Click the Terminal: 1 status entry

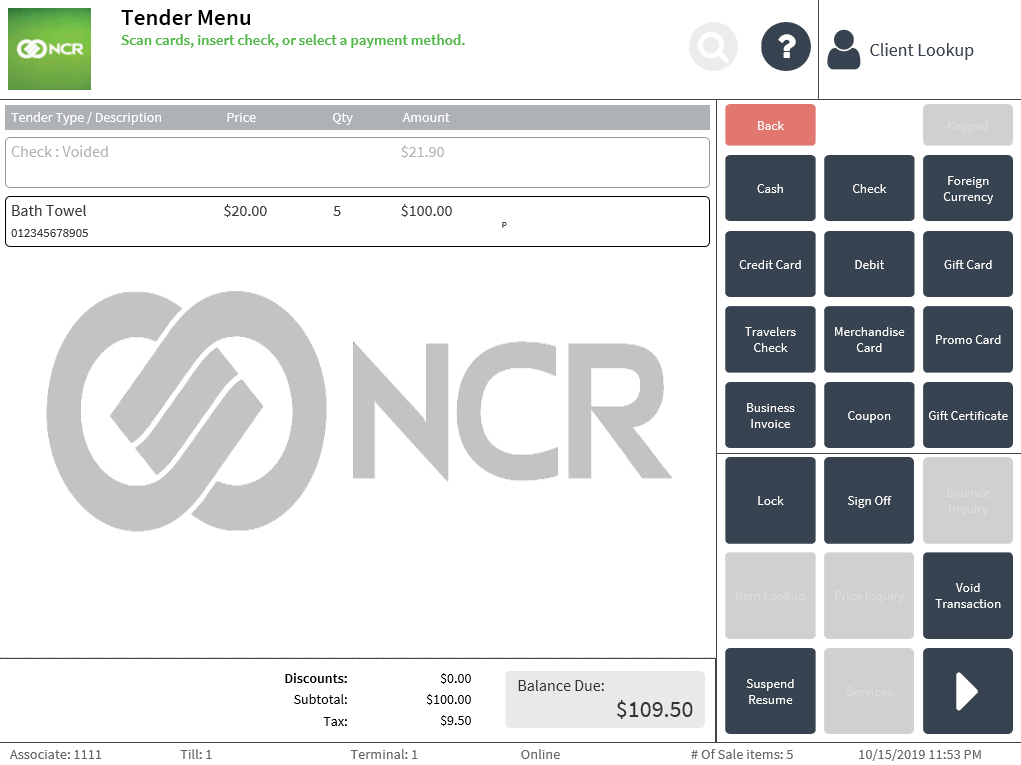(x=384, y=754)
